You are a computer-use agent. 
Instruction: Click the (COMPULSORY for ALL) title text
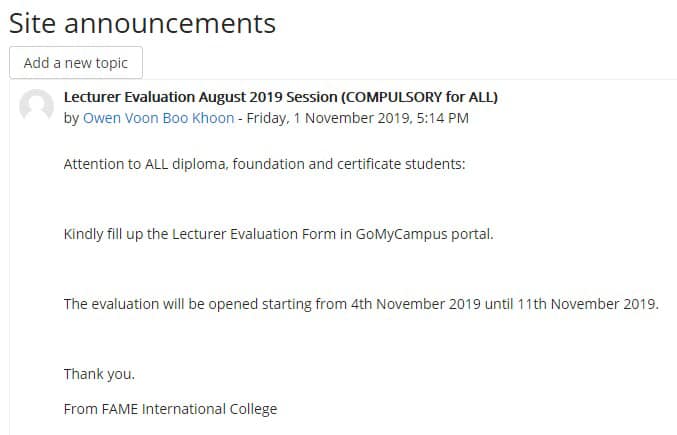419,97
